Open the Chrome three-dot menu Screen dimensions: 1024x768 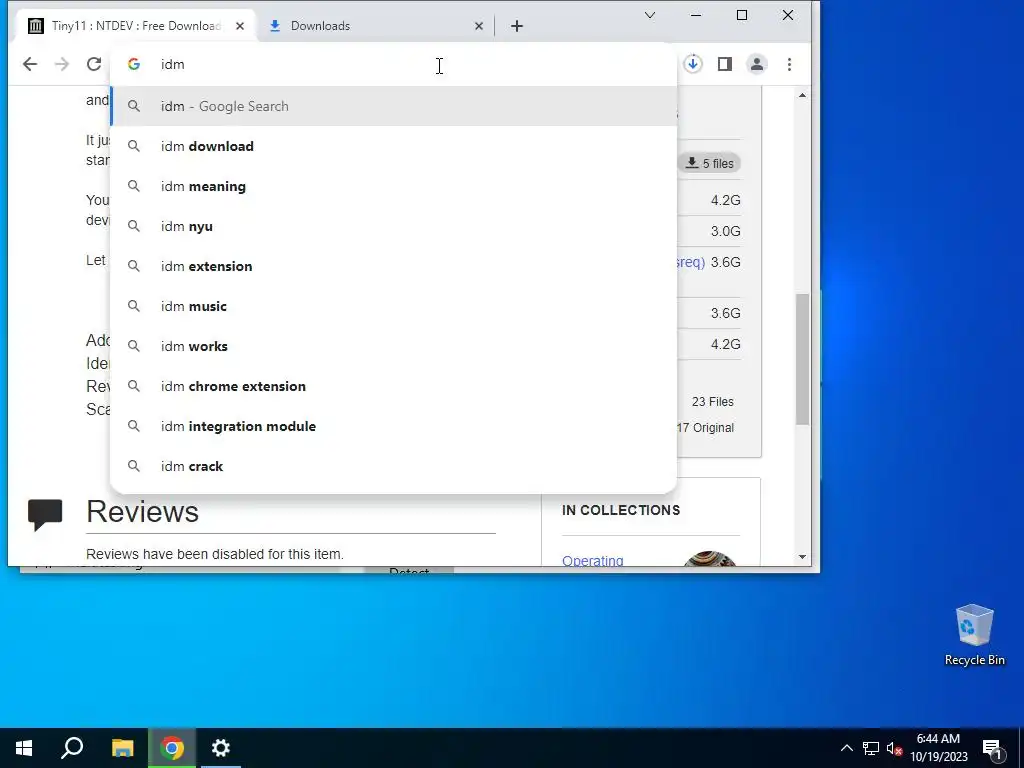(790, 64)
